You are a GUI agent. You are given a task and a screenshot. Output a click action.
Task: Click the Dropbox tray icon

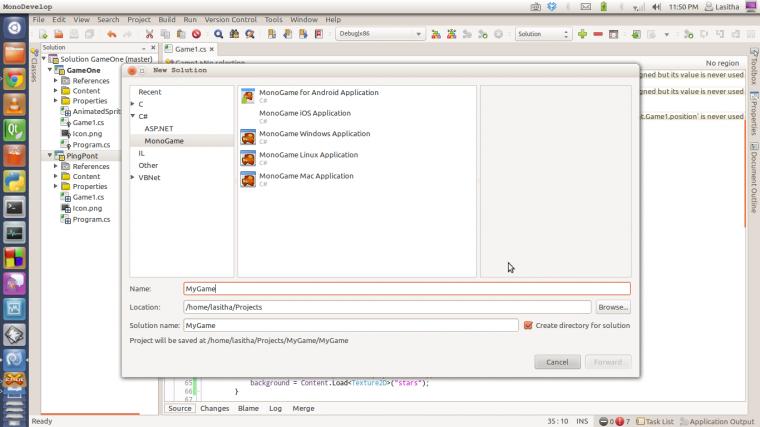coord(552,7)
